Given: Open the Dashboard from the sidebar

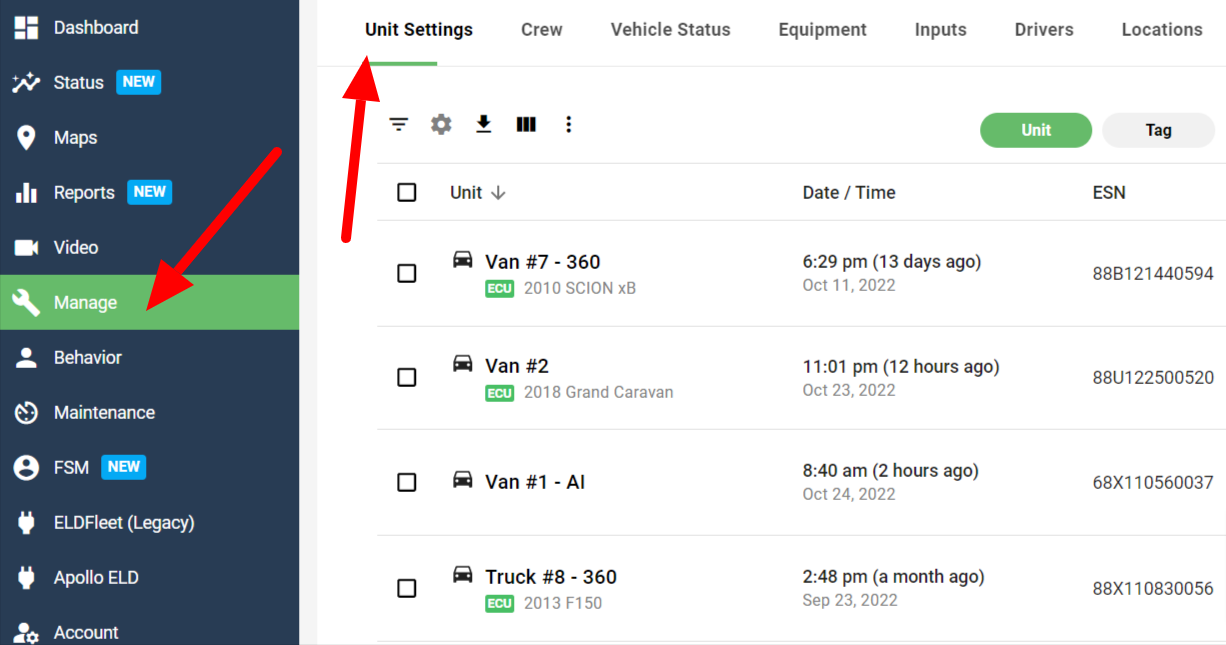Looking at the screenshot, I should click(x=26, y=27).
